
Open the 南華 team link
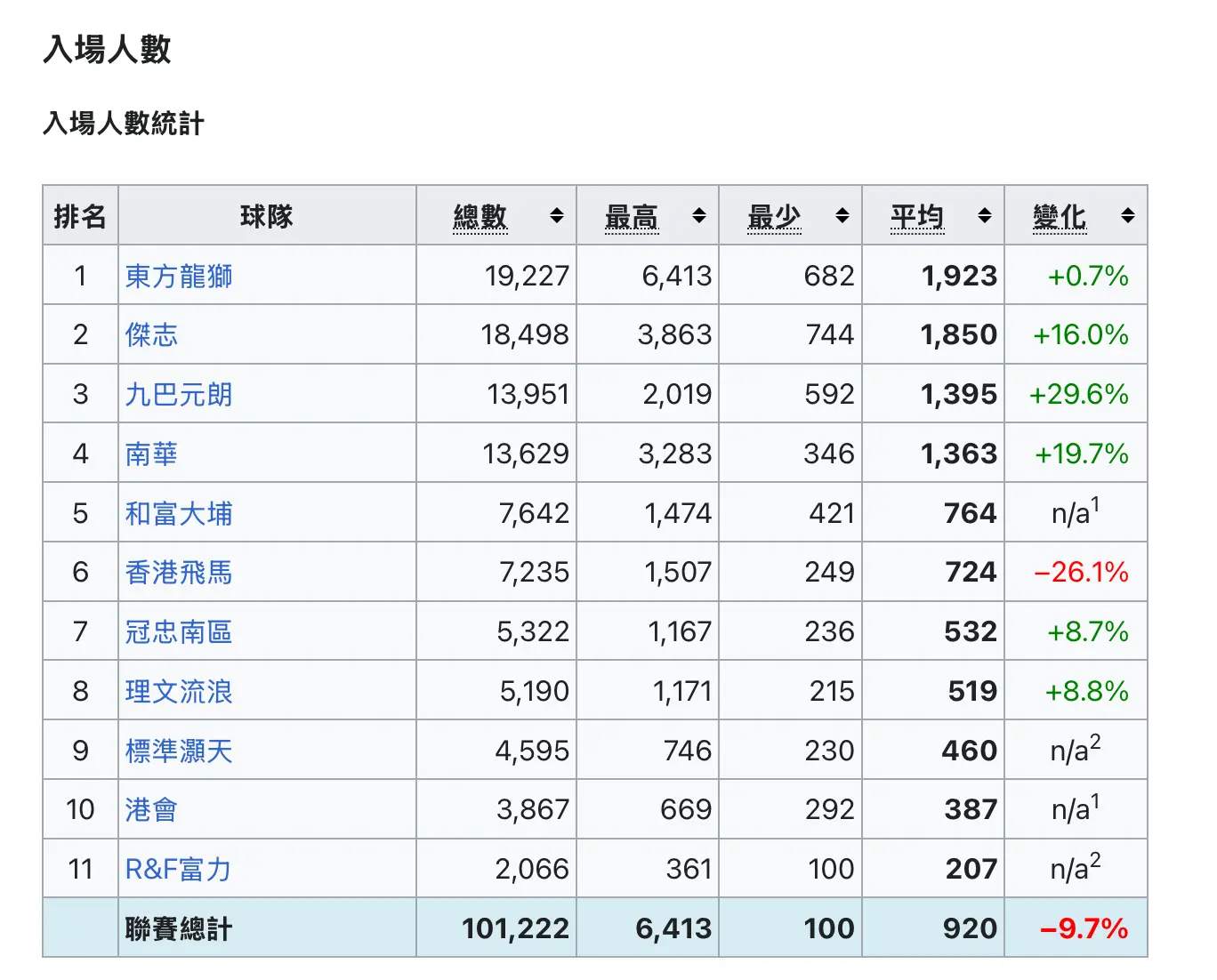click(151, 454)
